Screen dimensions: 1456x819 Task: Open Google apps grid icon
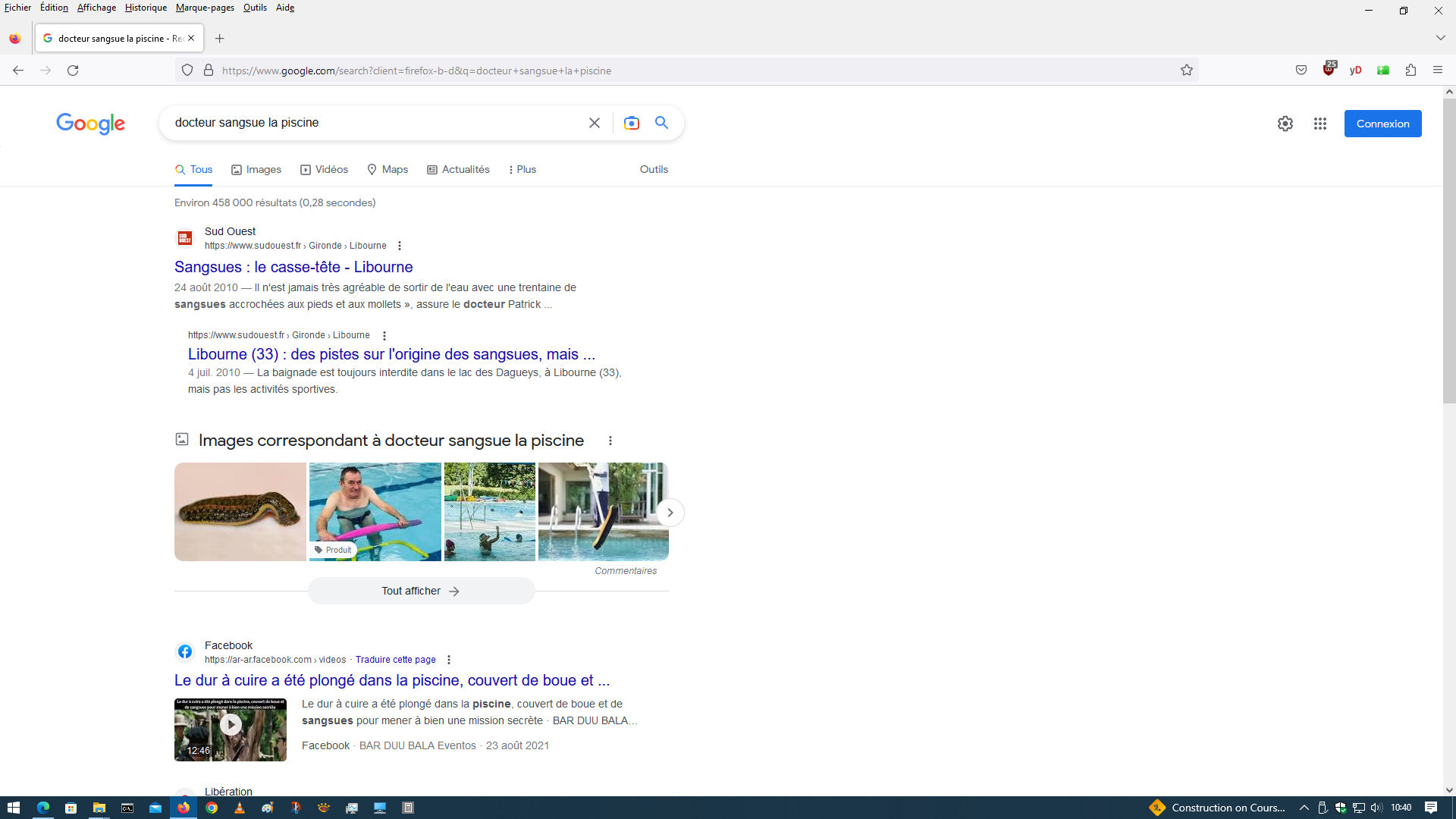tap(1319, 124)
